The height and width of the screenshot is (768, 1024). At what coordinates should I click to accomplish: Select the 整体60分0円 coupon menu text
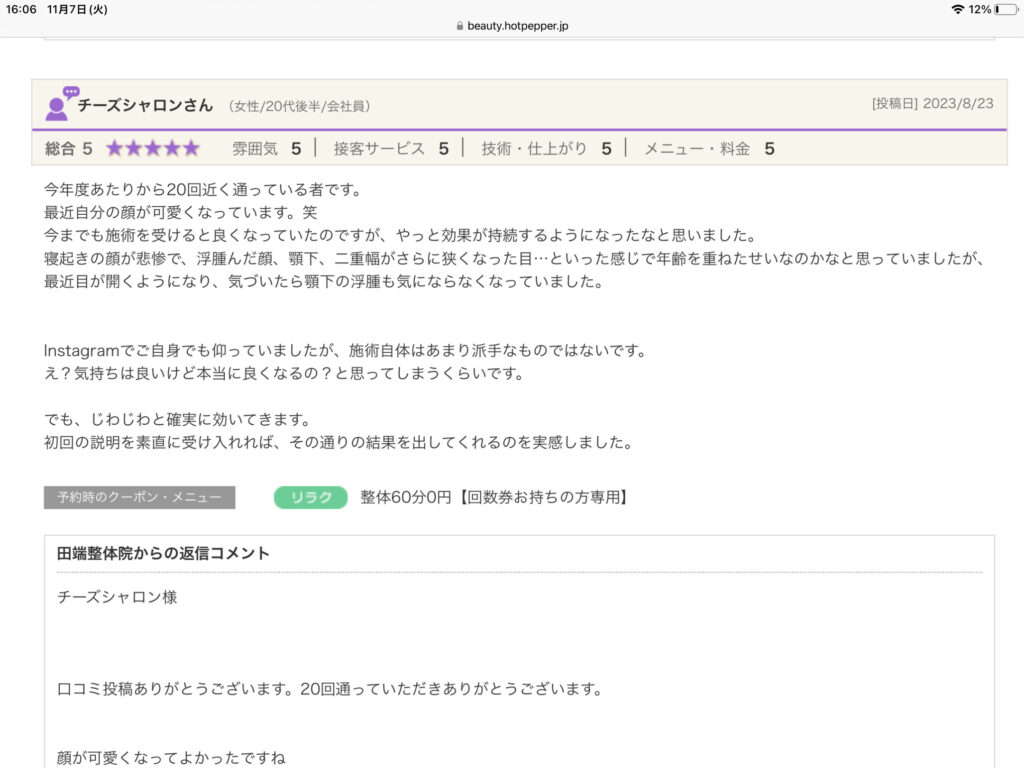(x=494, y=497)
